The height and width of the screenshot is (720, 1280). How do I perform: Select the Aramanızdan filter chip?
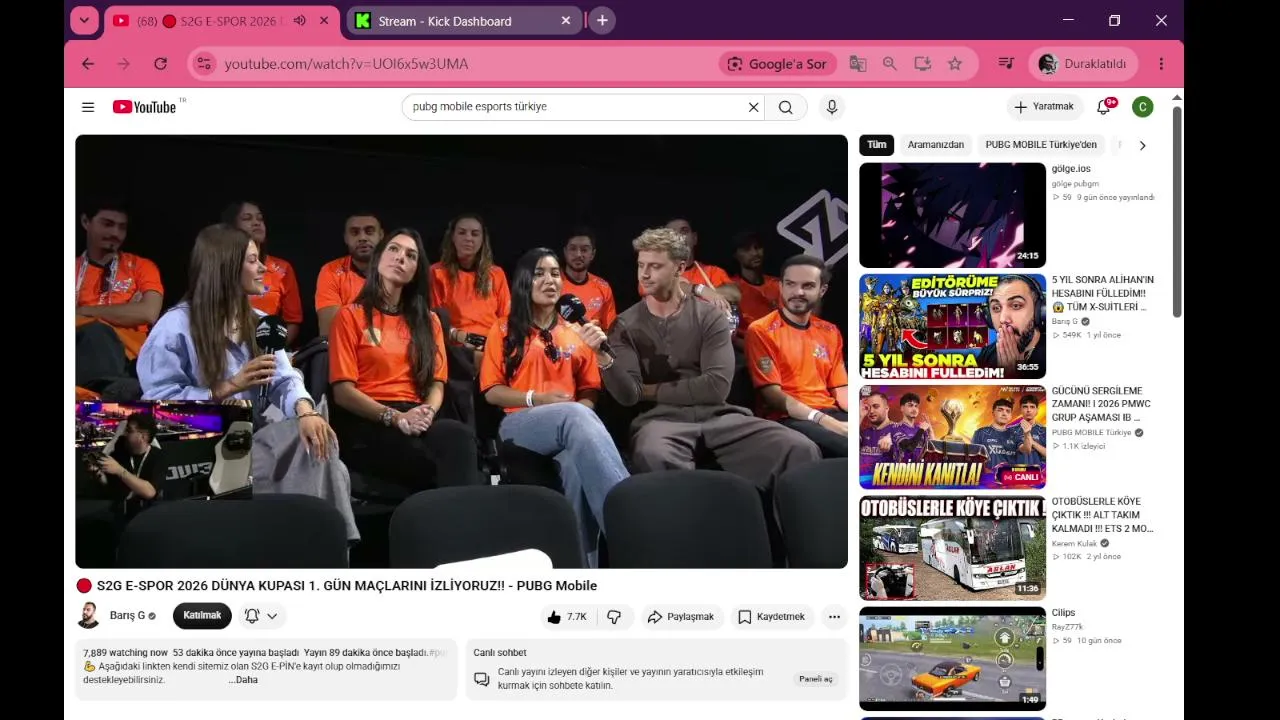tap(936, 145)
